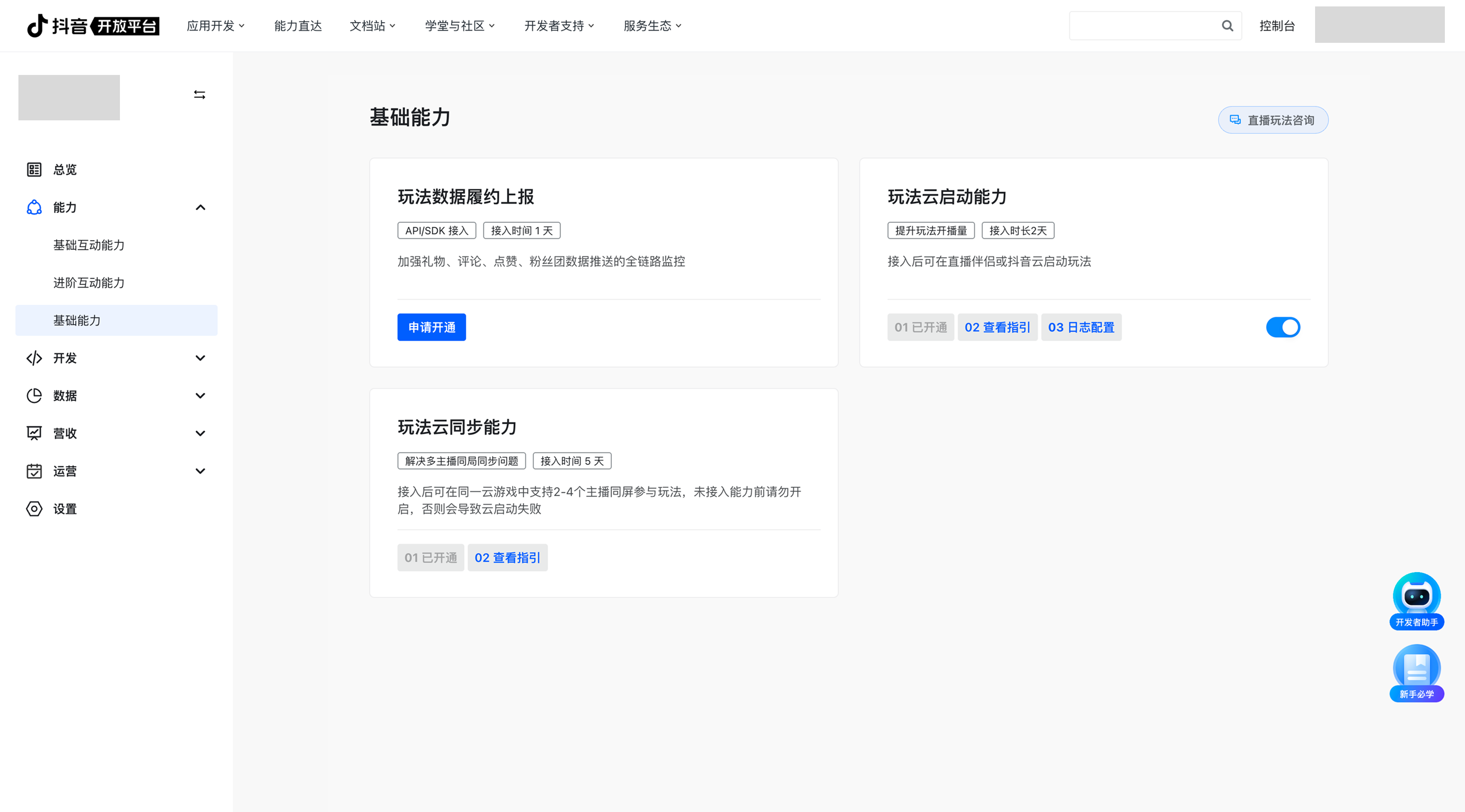This screenshot has height=812, width=1465.
Task: Click the 数据 pie chart icon
Action: 34,395
